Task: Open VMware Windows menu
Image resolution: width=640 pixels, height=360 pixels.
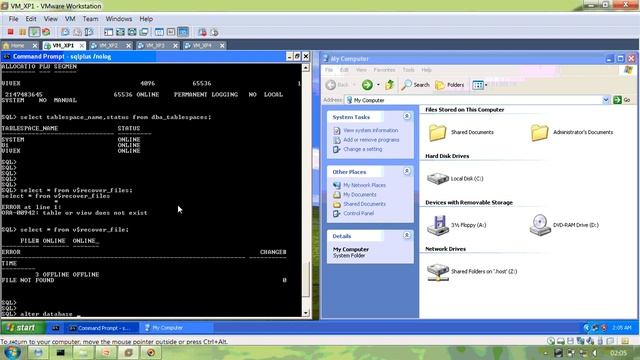Action: pos(119,19)
